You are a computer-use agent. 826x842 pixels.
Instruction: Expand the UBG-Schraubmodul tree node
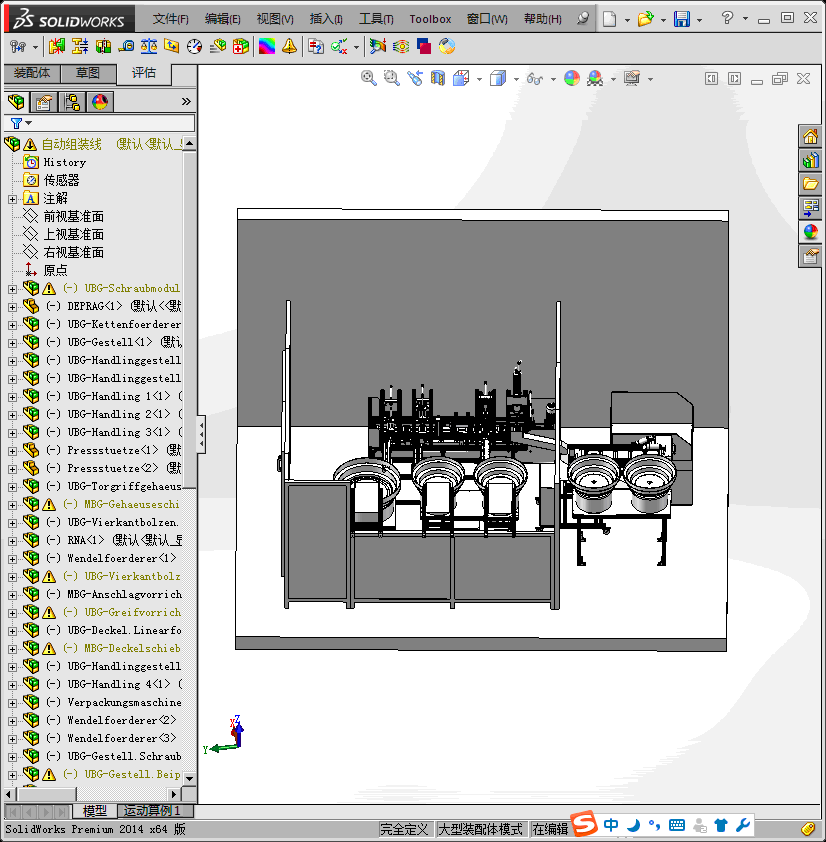pos(12,289)
